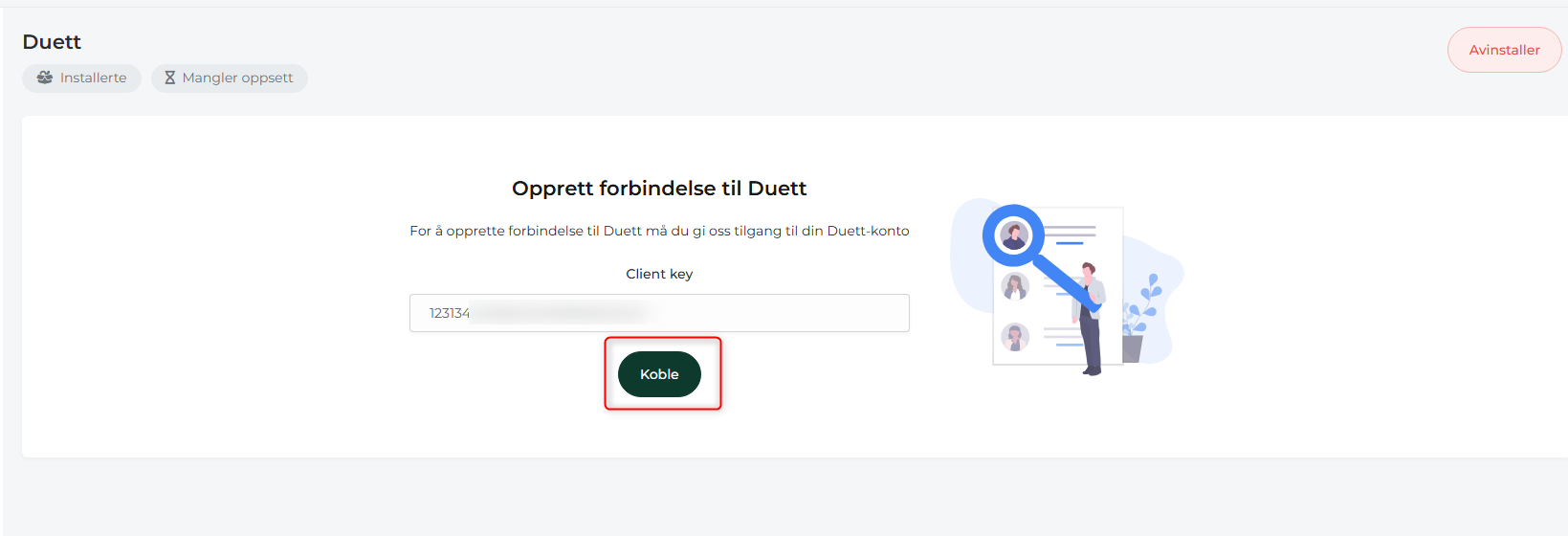Click the Duett page title

tap(52, 42)
